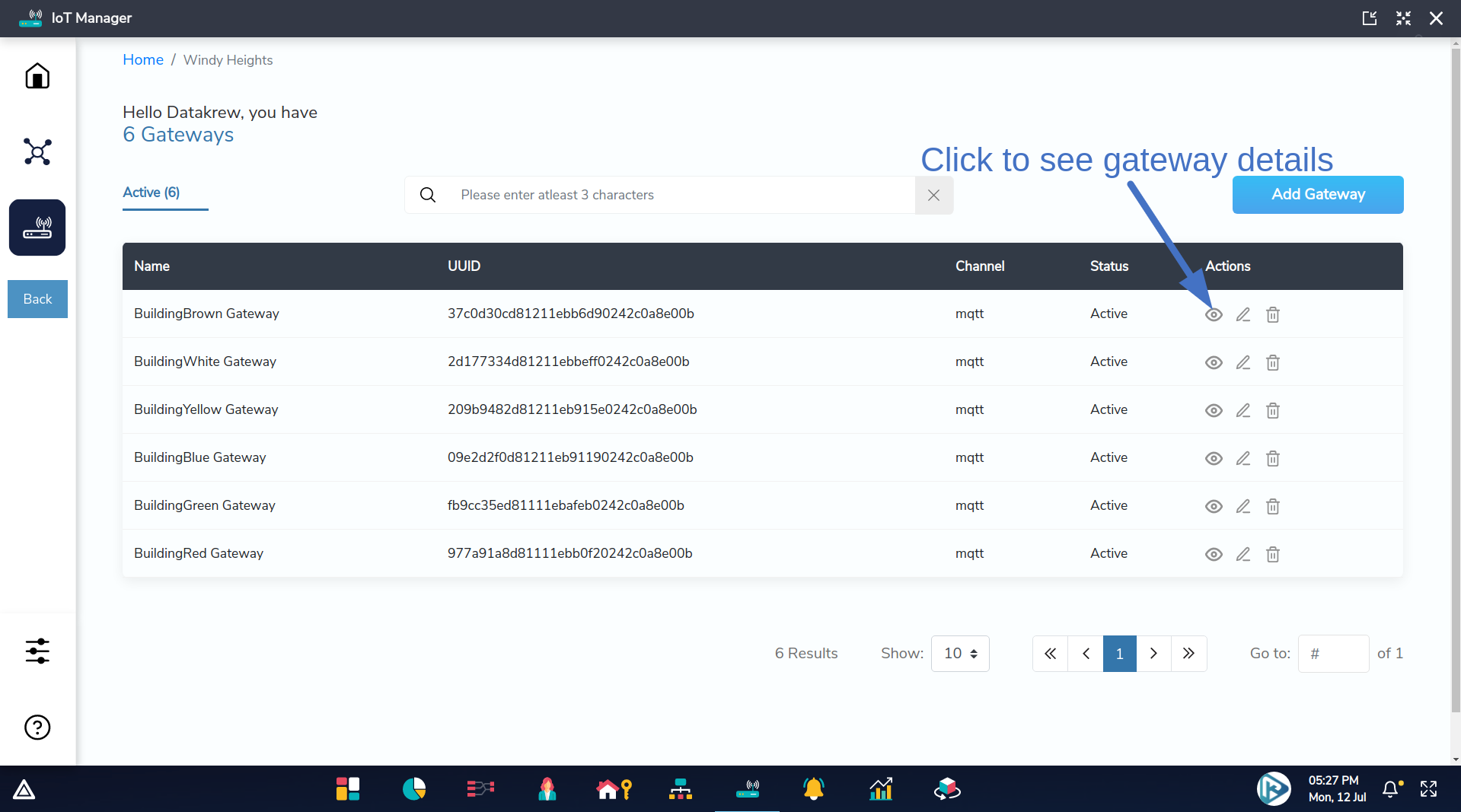The width and height of the screenshot is (1461, 812).
Task: View BuildingBlue Gateway details via eye icon
Action: 1214,458
